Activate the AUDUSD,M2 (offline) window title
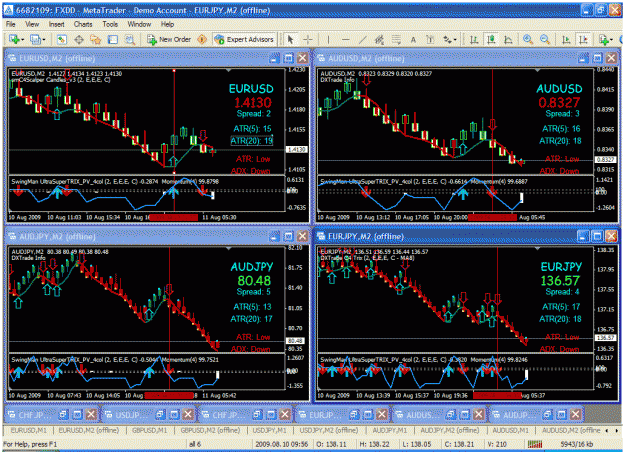 point(366,59)
